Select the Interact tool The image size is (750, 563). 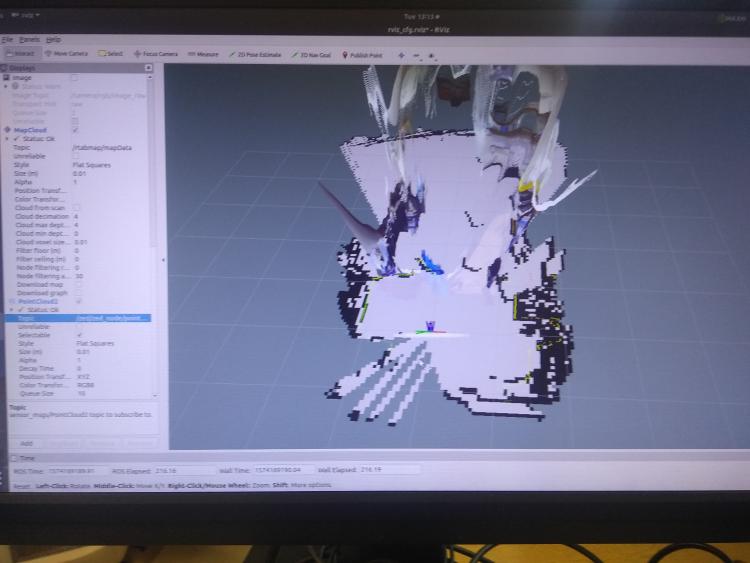[20, 53]
